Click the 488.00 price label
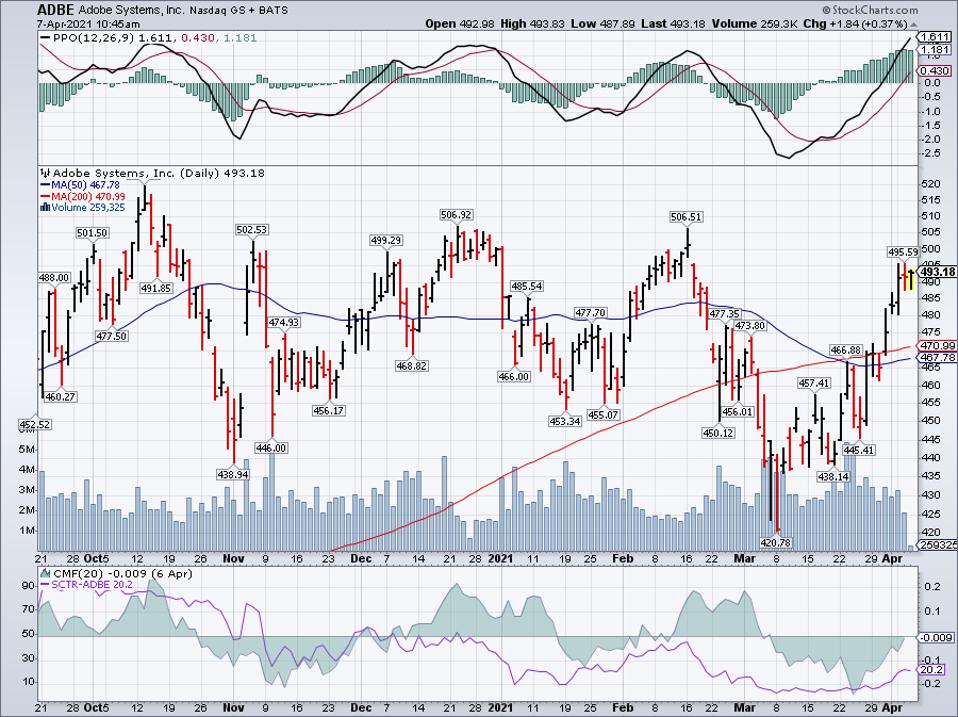Image resolution: width=958 pixels, height=717 pixels. 54,277
